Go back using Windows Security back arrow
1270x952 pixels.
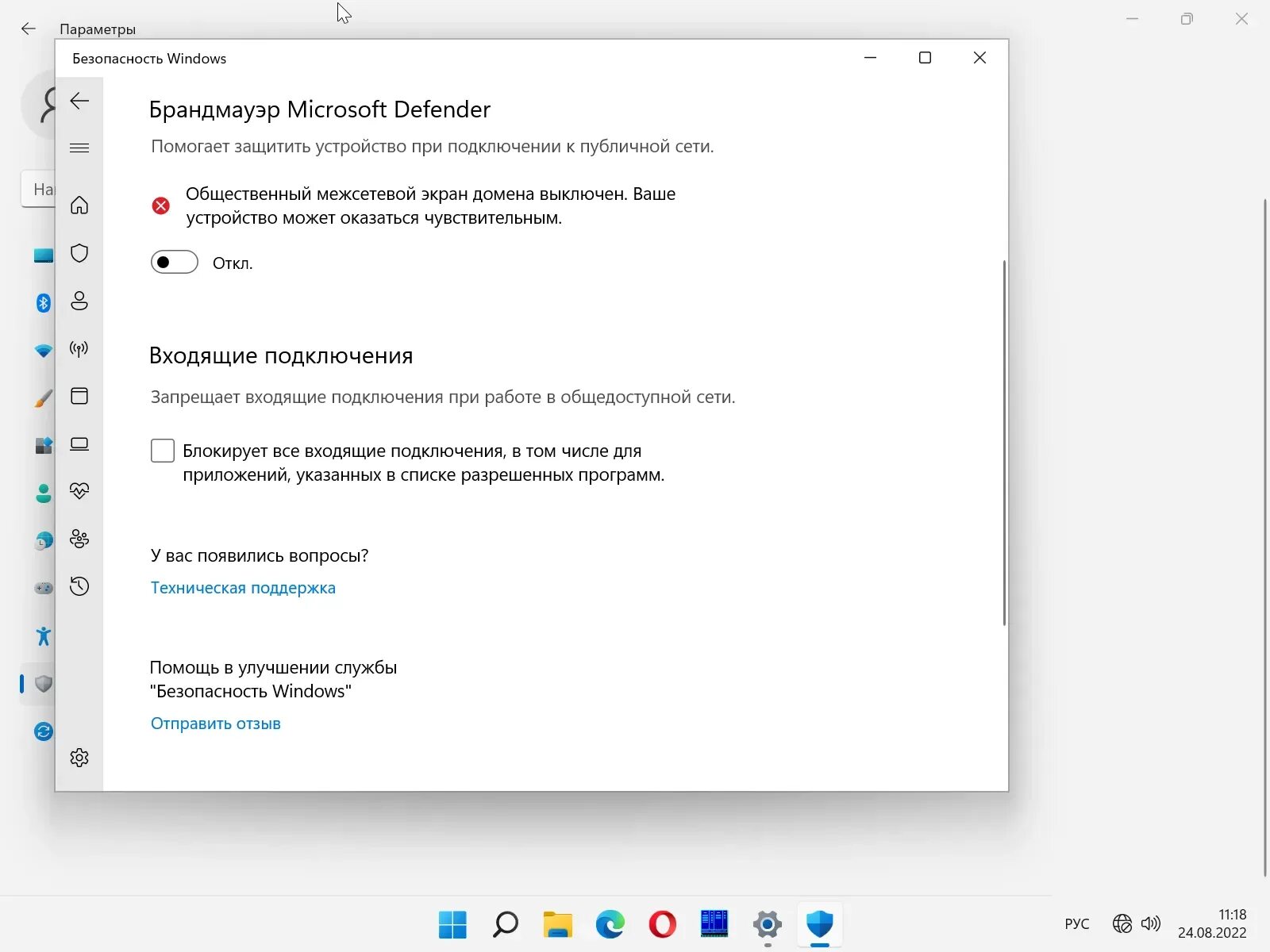79,101
